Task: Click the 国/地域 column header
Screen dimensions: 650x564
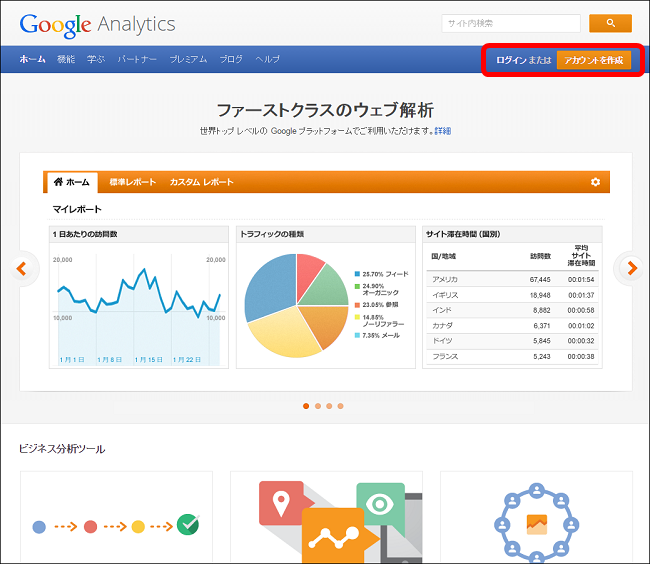Action: [x=444, y=256]
